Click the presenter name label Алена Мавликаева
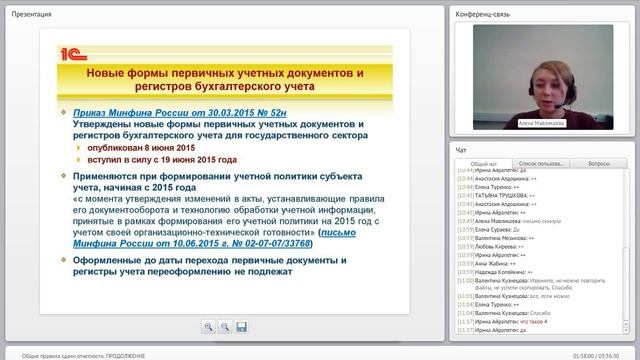 pos(542,123)
